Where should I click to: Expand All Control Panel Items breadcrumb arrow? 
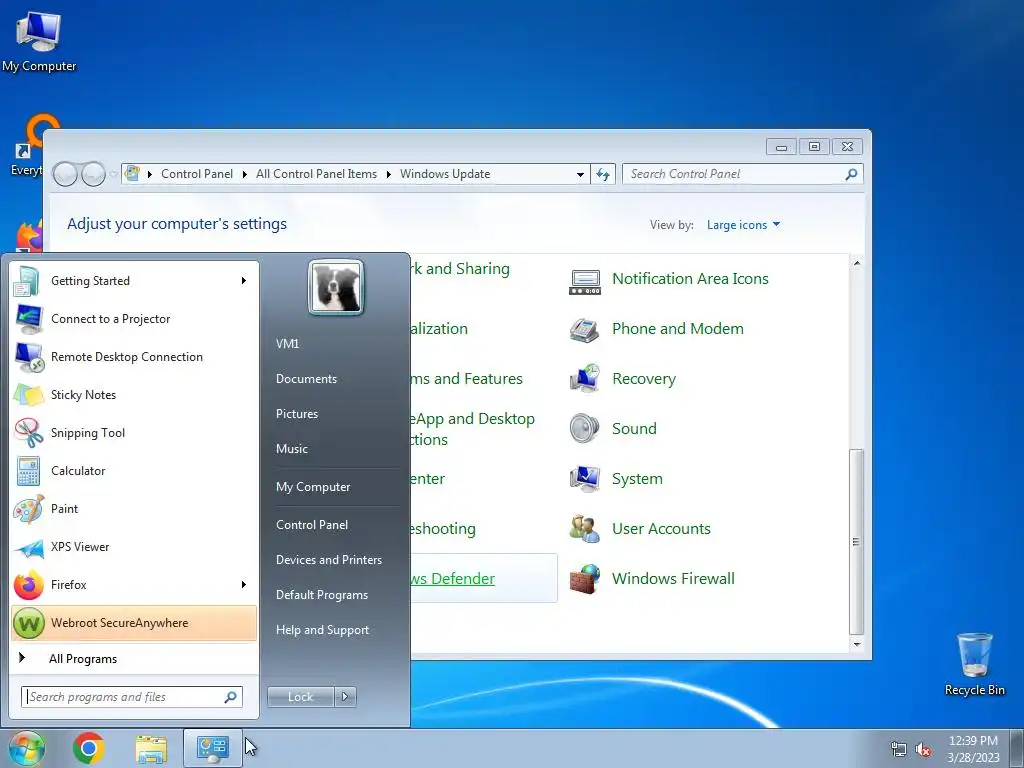pos(389,174)
